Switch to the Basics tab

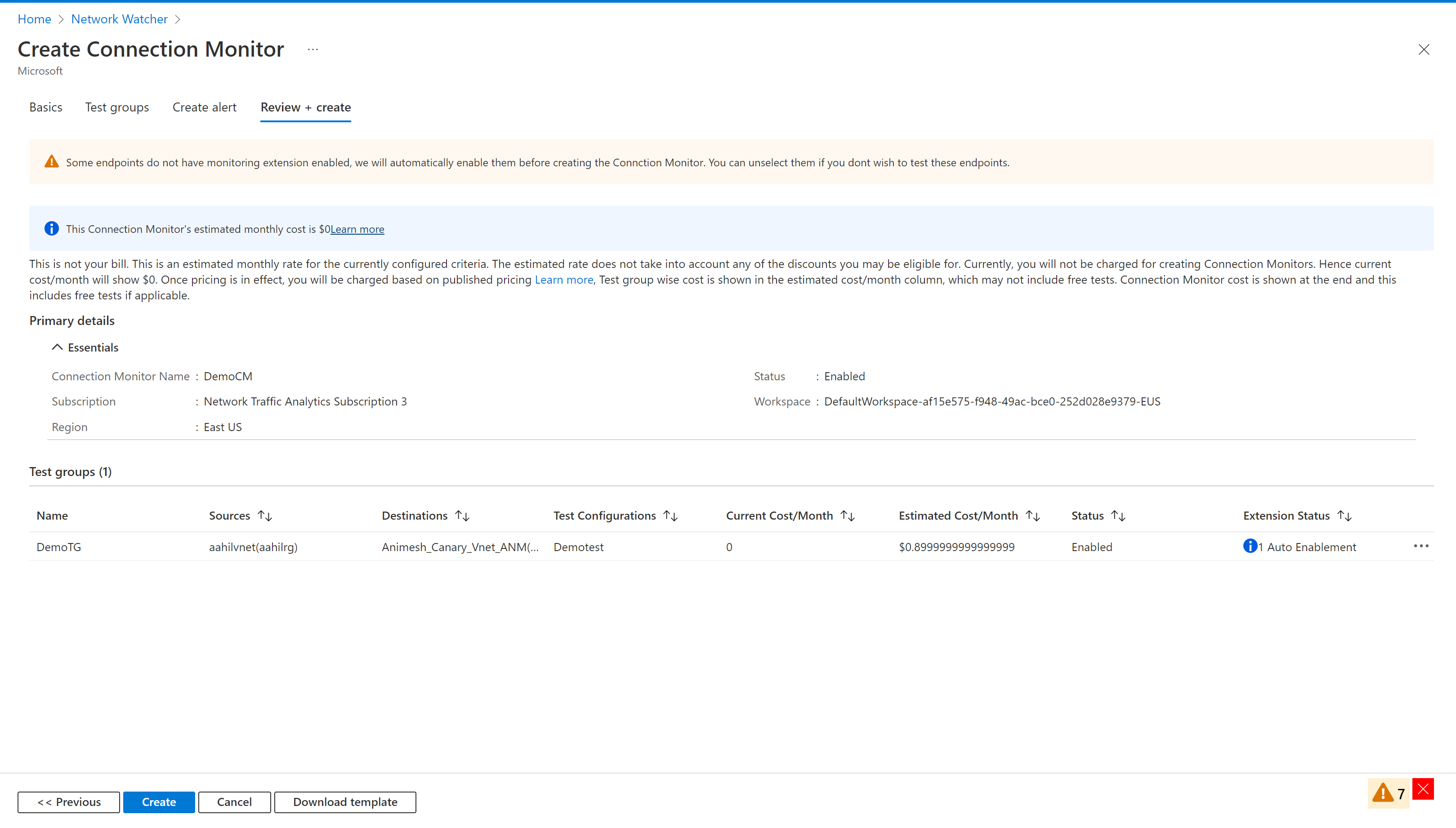pos(46,107)
